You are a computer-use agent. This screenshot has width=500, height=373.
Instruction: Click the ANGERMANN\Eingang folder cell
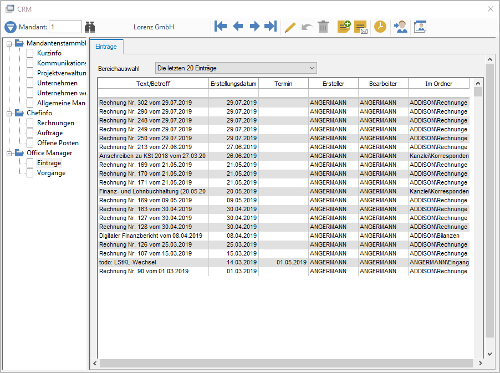coord(439,262)
